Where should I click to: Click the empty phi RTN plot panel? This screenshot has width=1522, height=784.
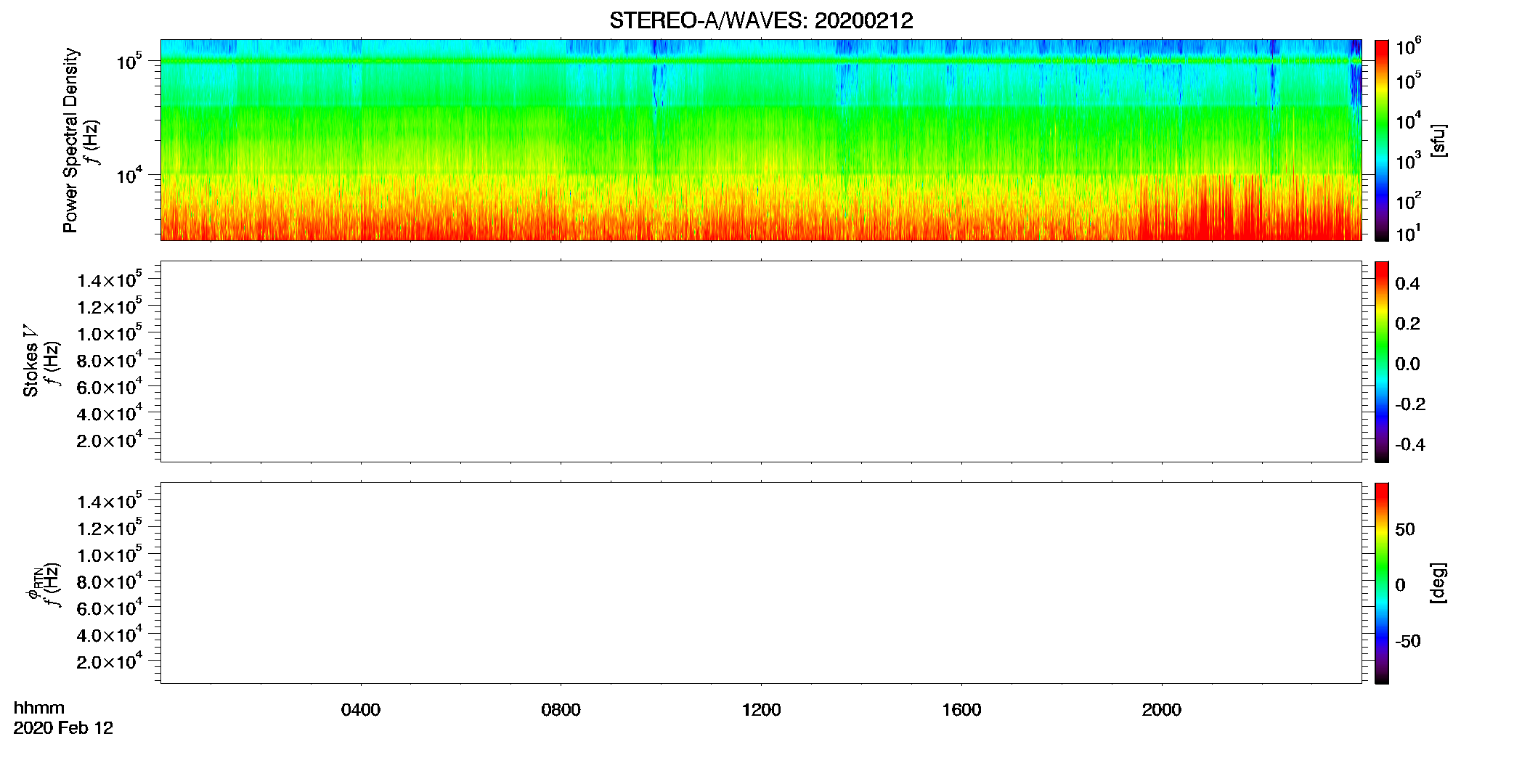(761, 583)
